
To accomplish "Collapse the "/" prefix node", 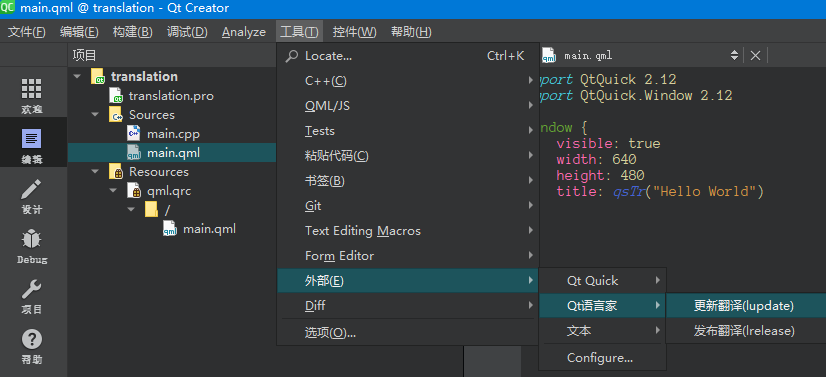I will click(x=131, y=210).
